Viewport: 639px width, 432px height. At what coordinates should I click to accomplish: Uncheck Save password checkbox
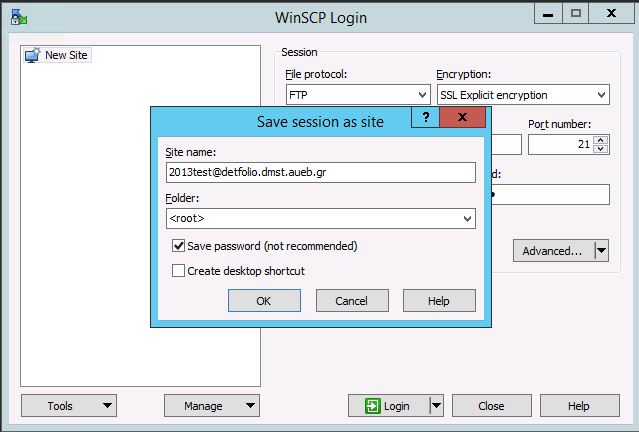point(179,246)
